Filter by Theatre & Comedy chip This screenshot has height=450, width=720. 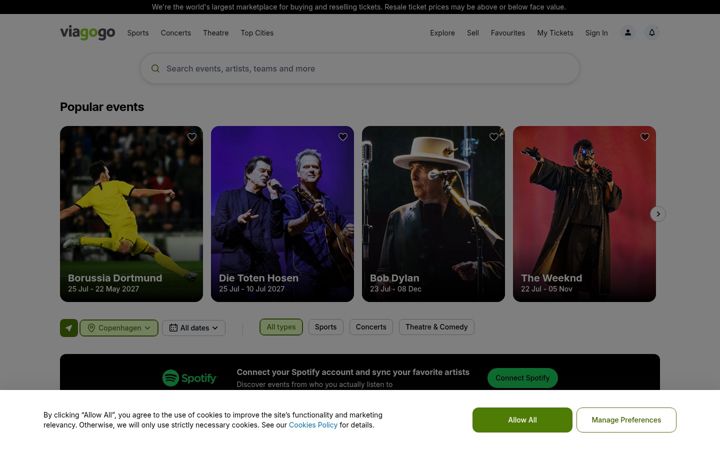click(x=436, y=327)
